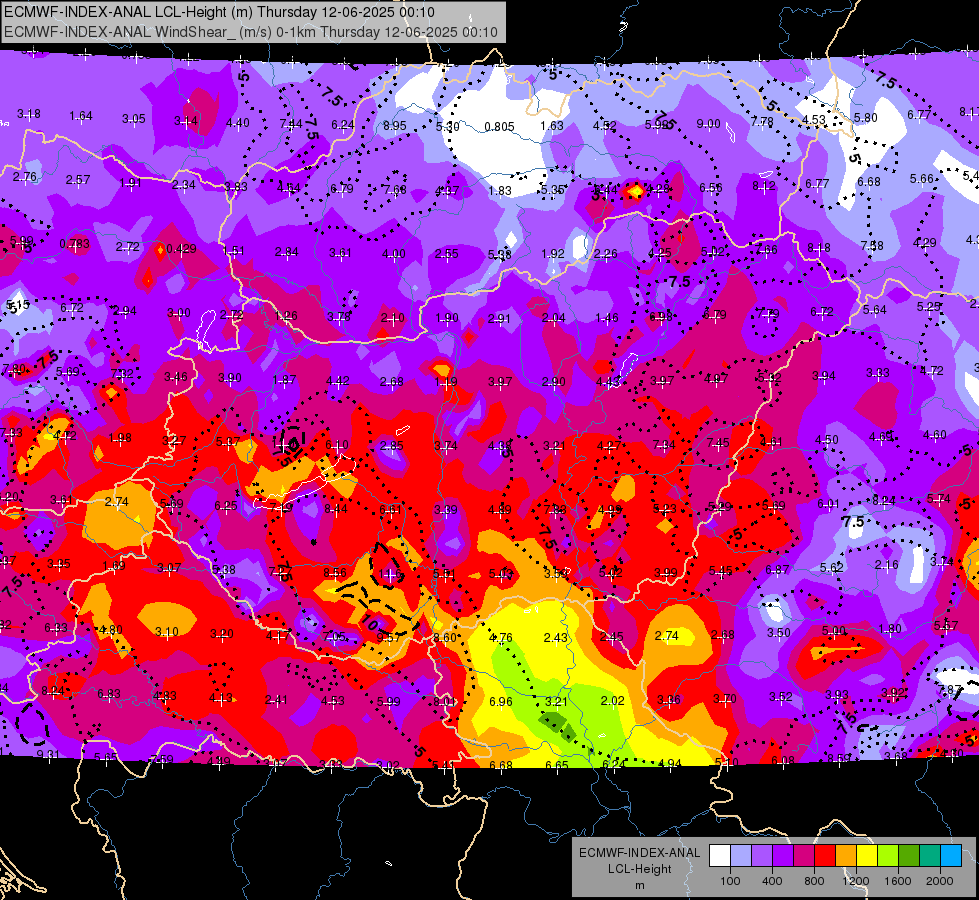Select the grid value 1.19

(x=446, y=382)
